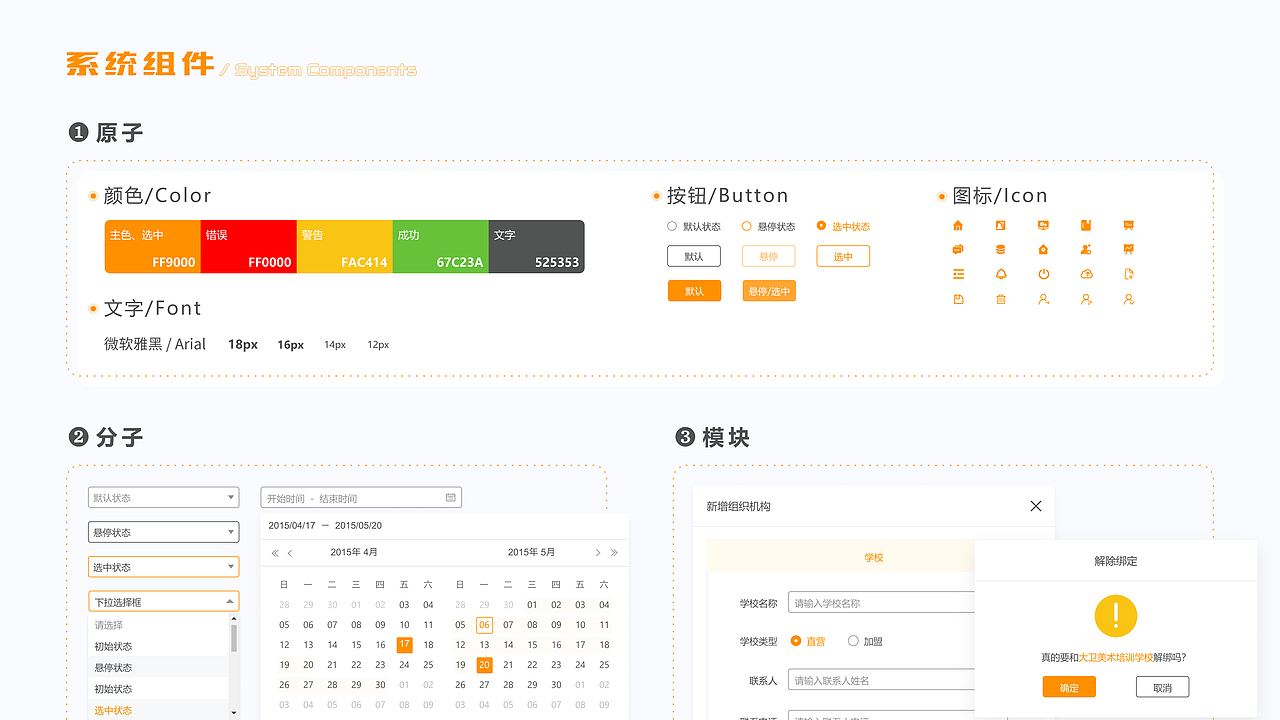Click the file export icon
This screenshot has height=720, width=1280.
pyautogui.click(x=1129, y=274)
